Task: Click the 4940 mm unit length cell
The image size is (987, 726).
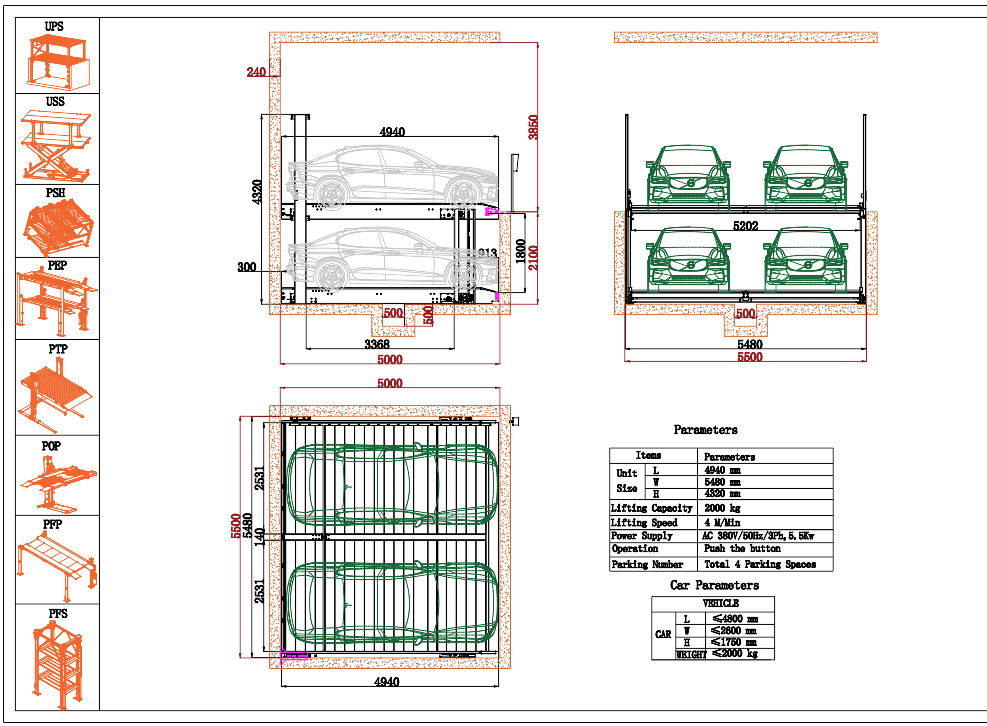Action: coord(722,470)
